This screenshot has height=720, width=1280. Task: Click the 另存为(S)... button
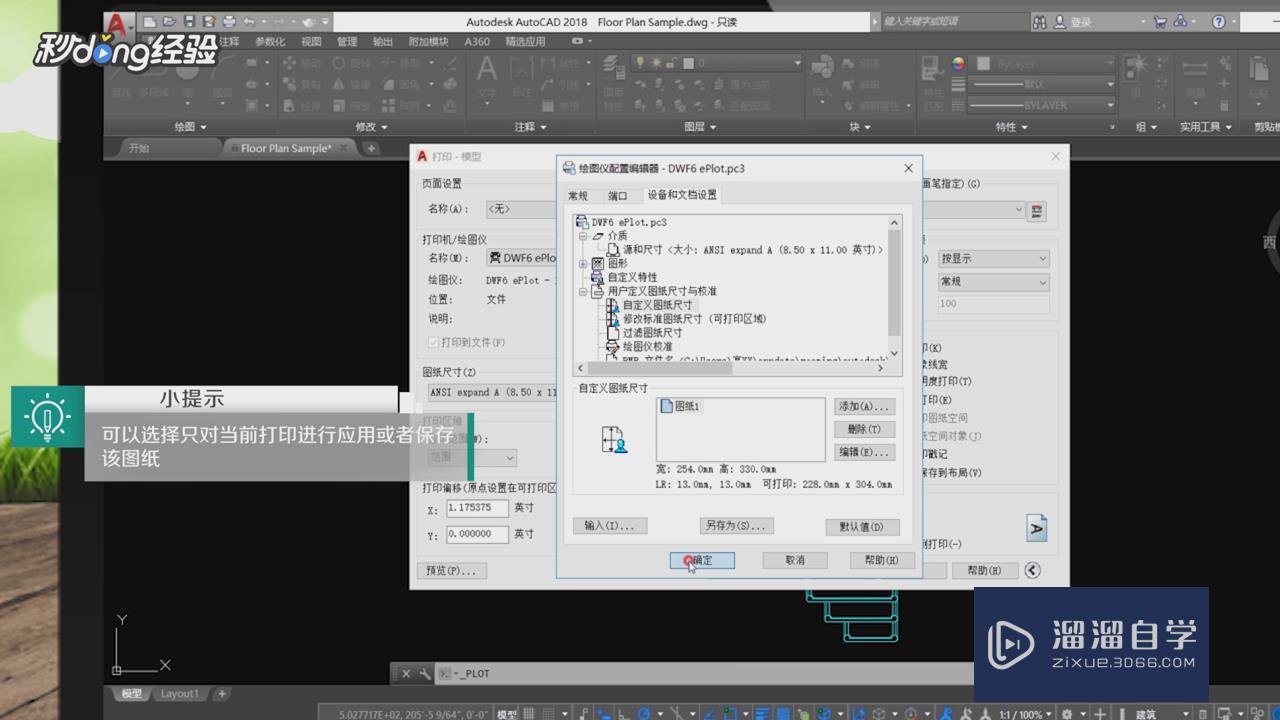[736, 526]
